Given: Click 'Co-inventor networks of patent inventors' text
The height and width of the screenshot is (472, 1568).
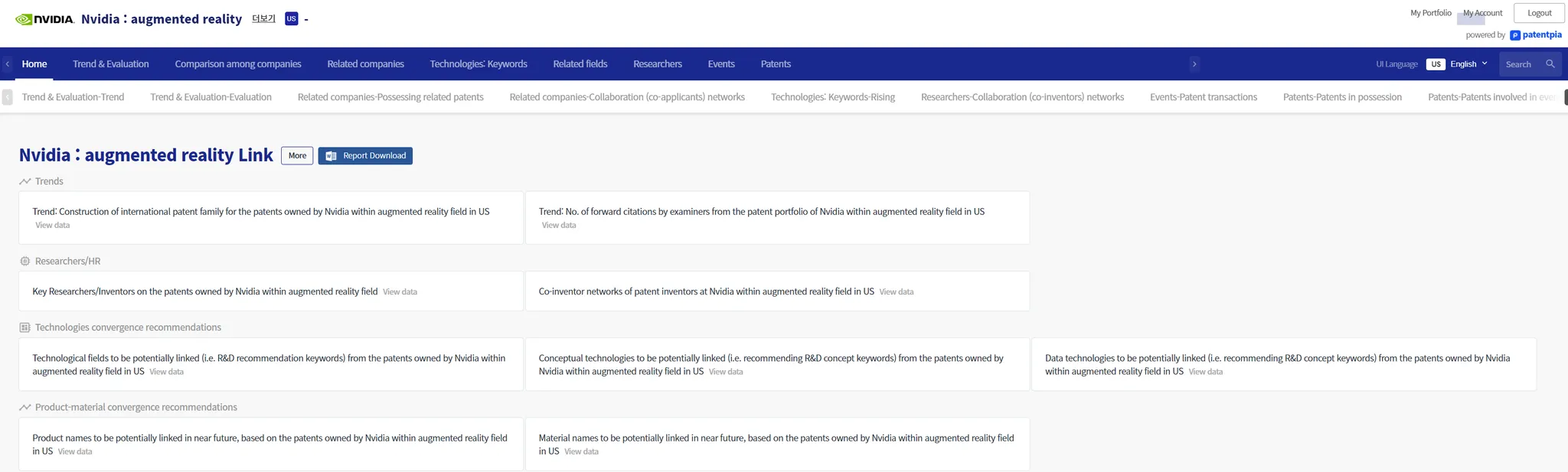Looking at the screenshot, I should point(706,291).
